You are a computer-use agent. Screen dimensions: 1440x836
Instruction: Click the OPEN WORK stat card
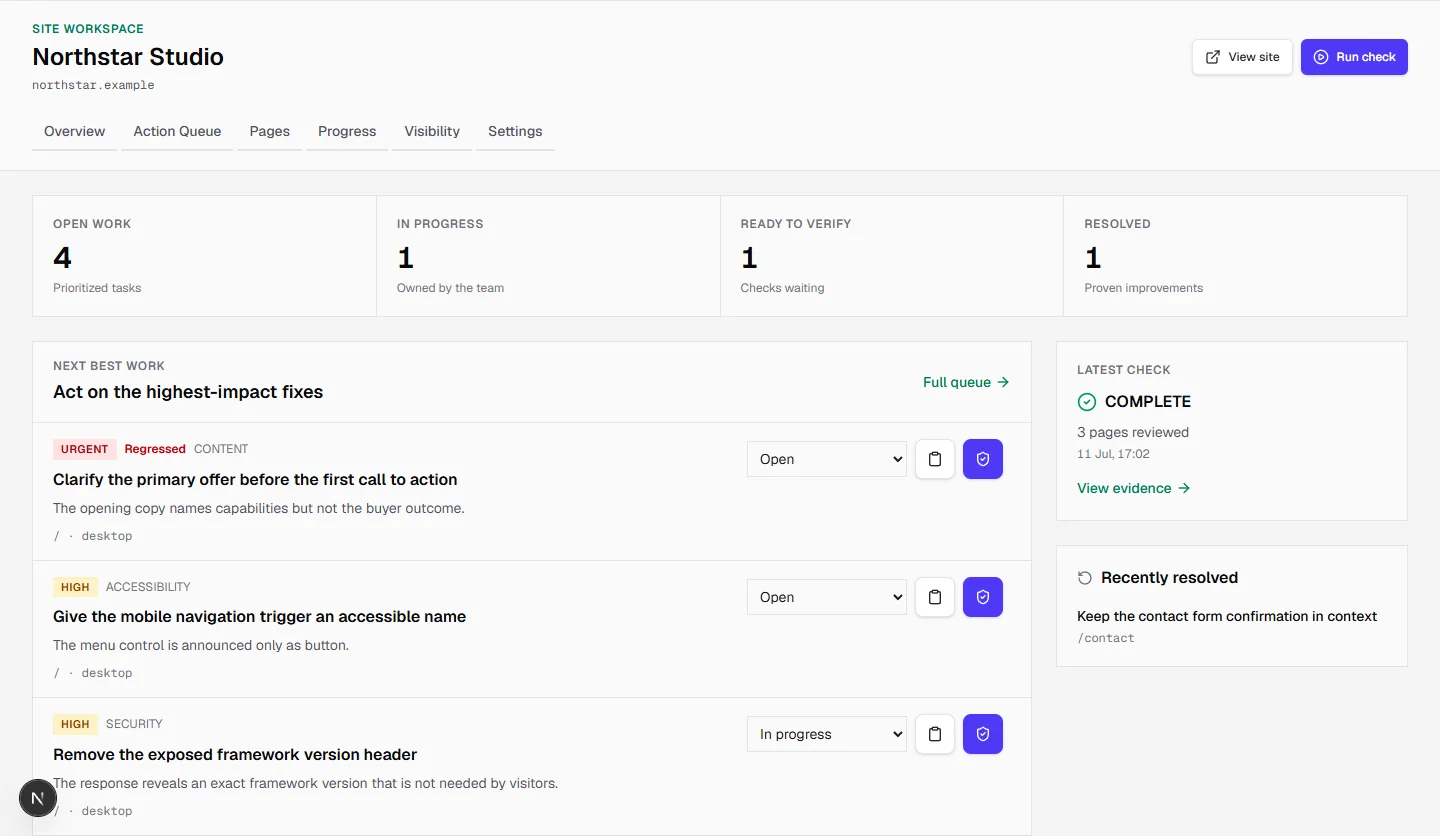coord(205,256)
